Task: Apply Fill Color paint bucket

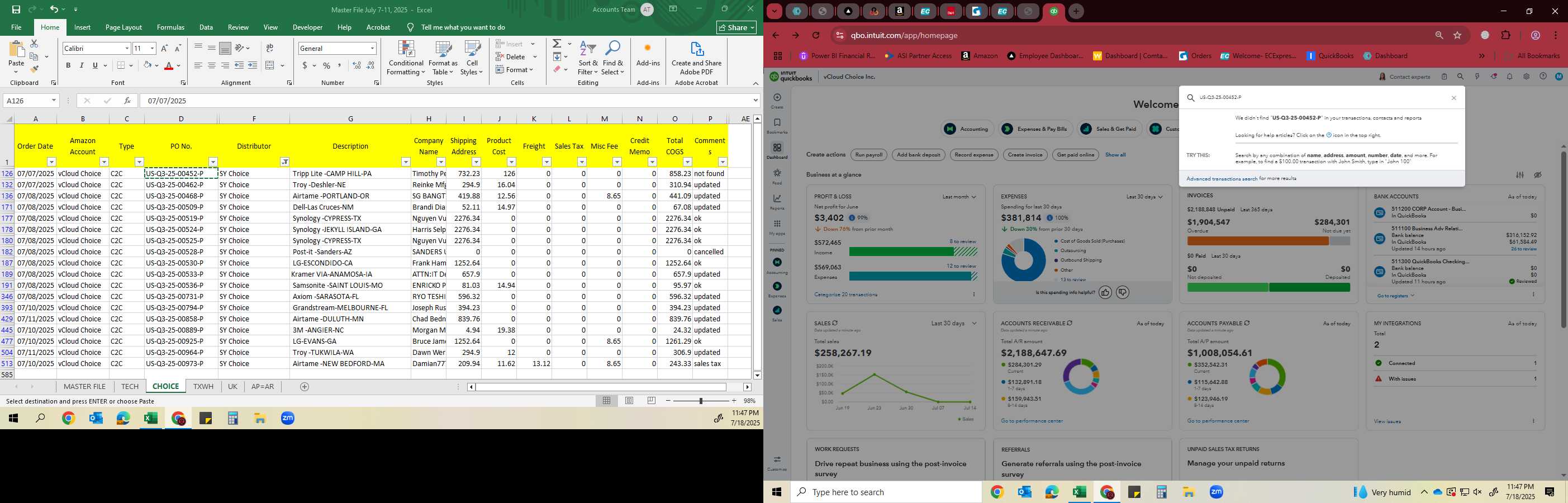Action: (148, 65)
